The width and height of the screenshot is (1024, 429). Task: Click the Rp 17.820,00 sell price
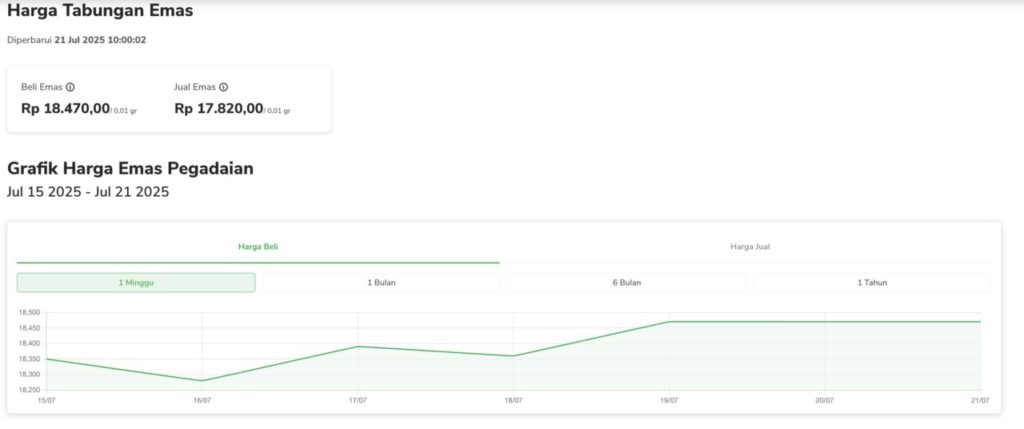point(218,108)
